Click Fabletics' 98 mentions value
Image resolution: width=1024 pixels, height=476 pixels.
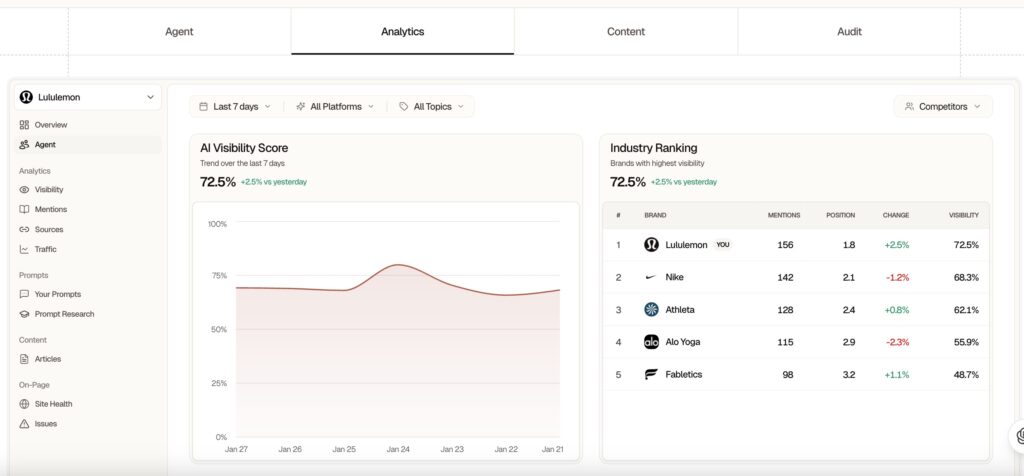tap(788, 375)
